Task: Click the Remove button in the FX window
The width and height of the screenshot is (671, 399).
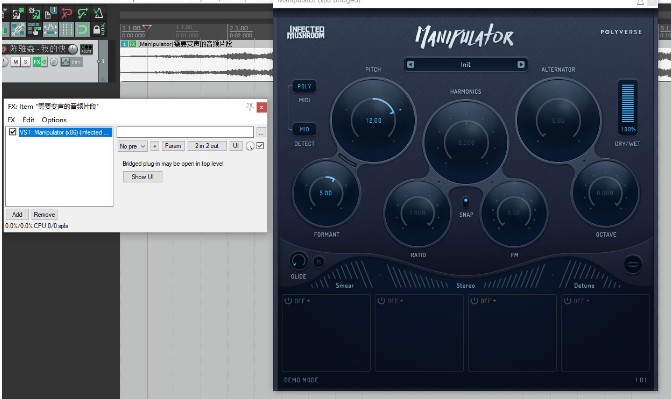Action: 44,214
